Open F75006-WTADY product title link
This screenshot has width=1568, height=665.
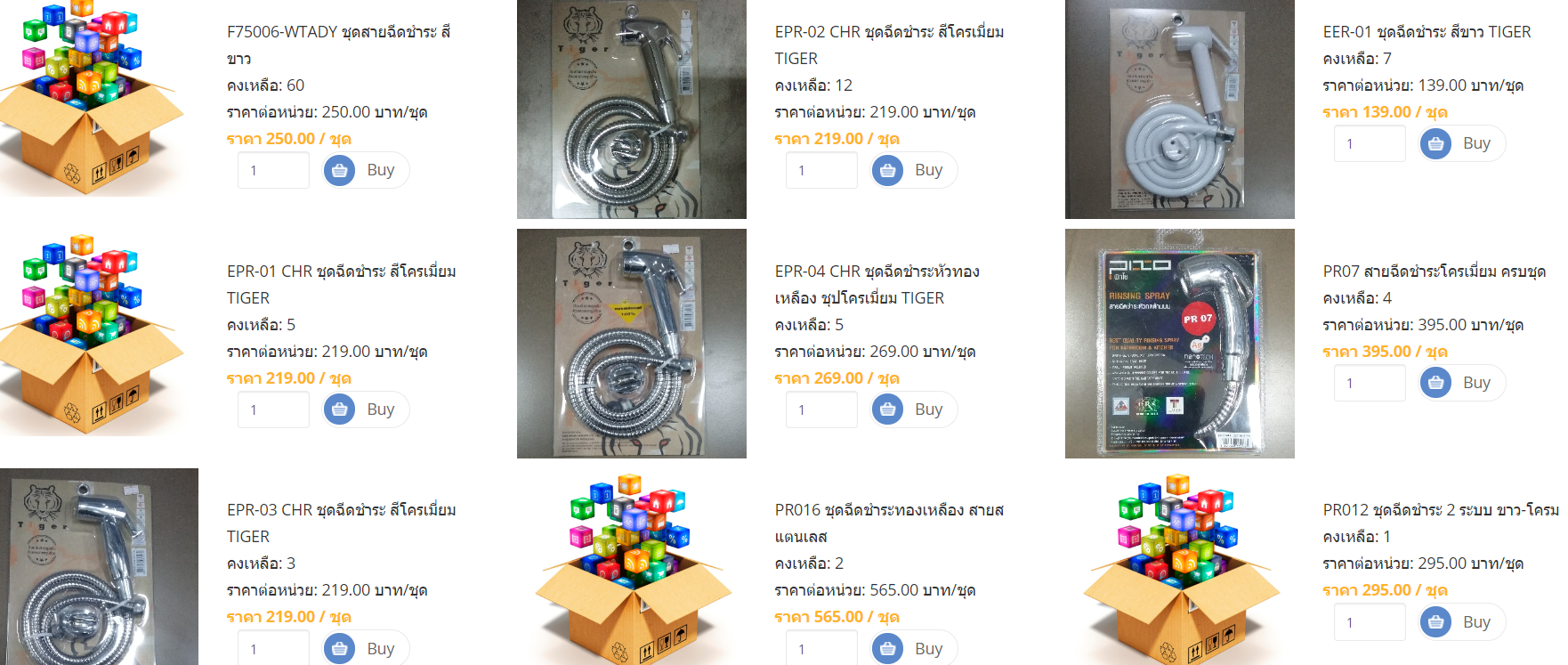click(x=339, y=45)
